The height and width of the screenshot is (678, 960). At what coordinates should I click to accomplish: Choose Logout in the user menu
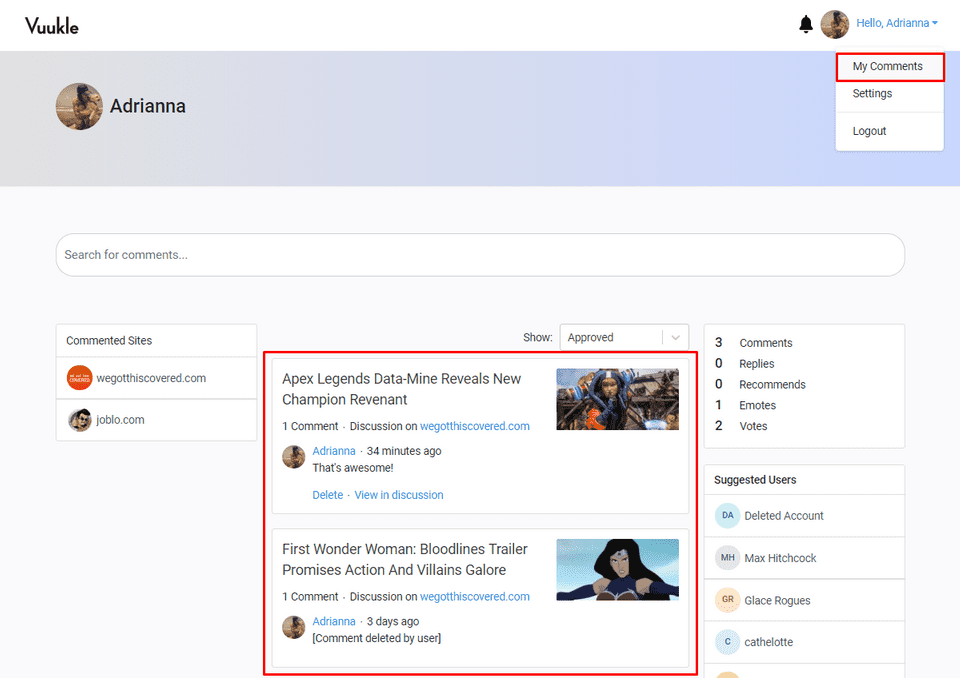click(869, 131)
